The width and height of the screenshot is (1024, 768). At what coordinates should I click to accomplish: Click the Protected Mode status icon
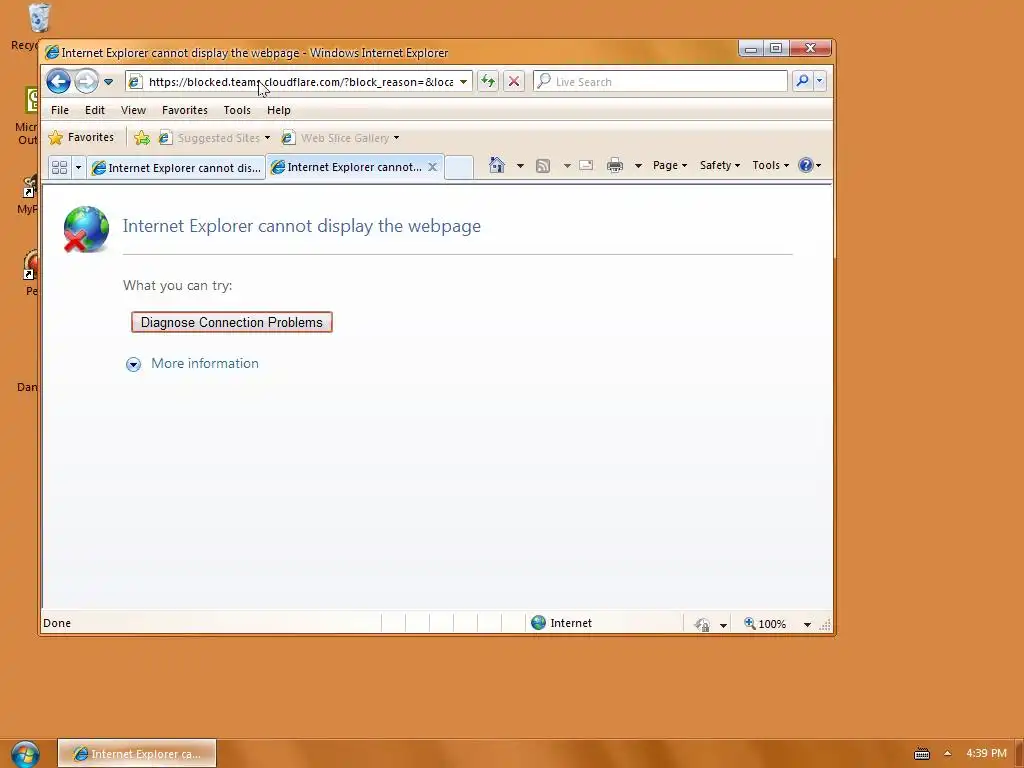[x=702, y=625]
